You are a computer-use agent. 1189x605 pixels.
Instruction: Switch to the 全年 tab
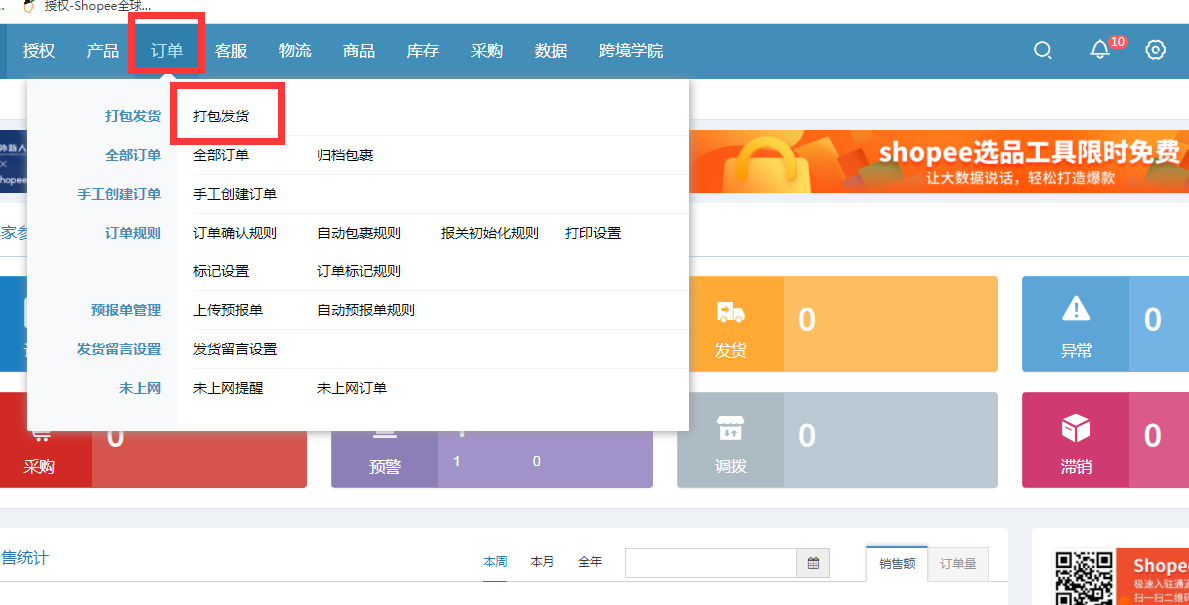pyautogui.click(x=590, y=562)
